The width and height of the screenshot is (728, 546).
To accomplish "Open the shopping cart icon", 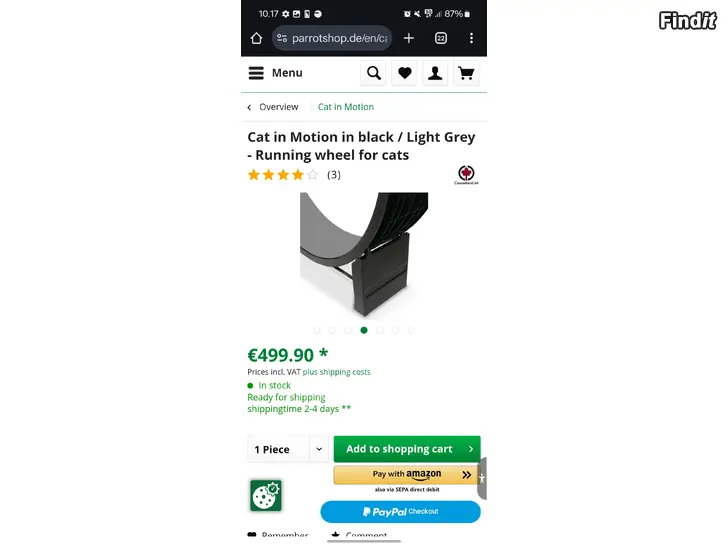I will (x=466, y=73).
